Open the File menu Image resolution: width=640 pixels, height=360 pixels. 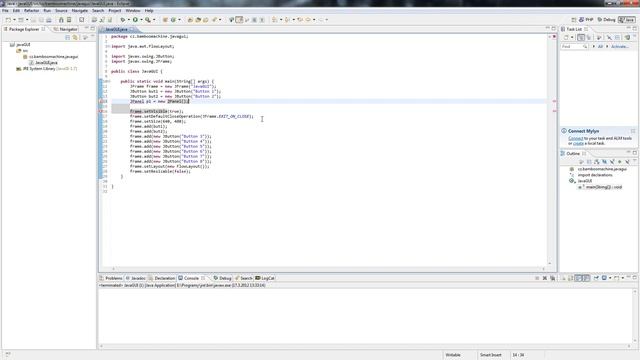click(x=5, y=11)
